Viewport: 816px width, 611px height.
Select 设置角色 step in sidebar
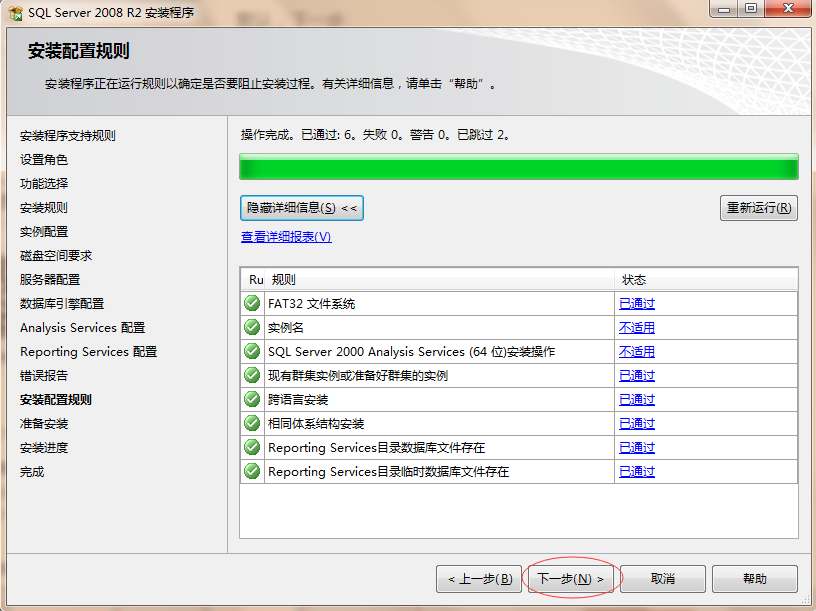pos(44,160)
